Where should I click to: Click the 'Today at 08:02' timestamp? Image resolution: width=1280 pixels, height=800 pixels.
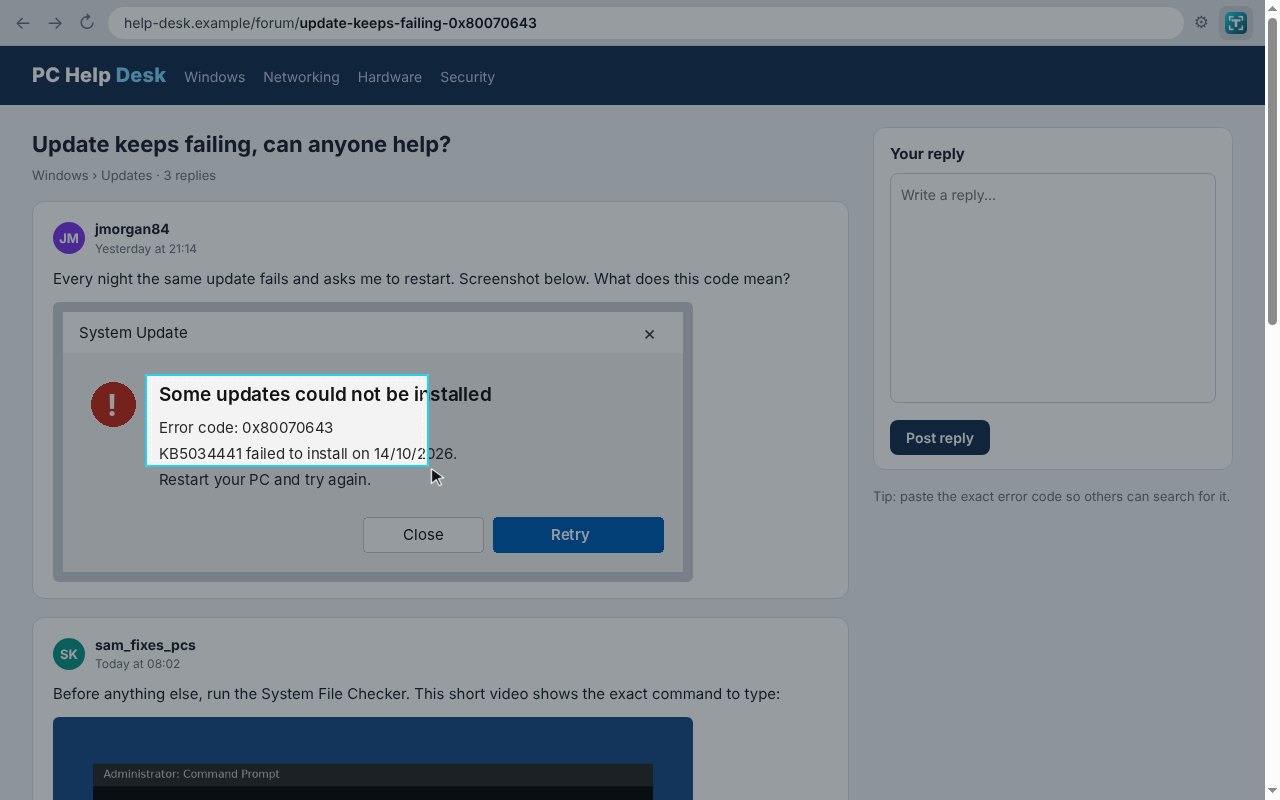point(137,664)
